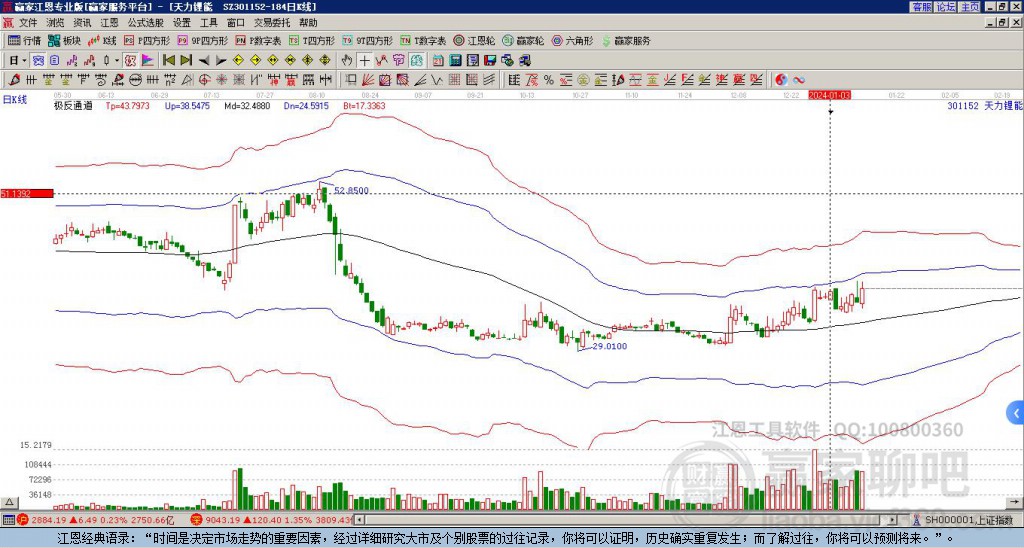Open 赢家服务 service with dollar icon

(626, 40)
